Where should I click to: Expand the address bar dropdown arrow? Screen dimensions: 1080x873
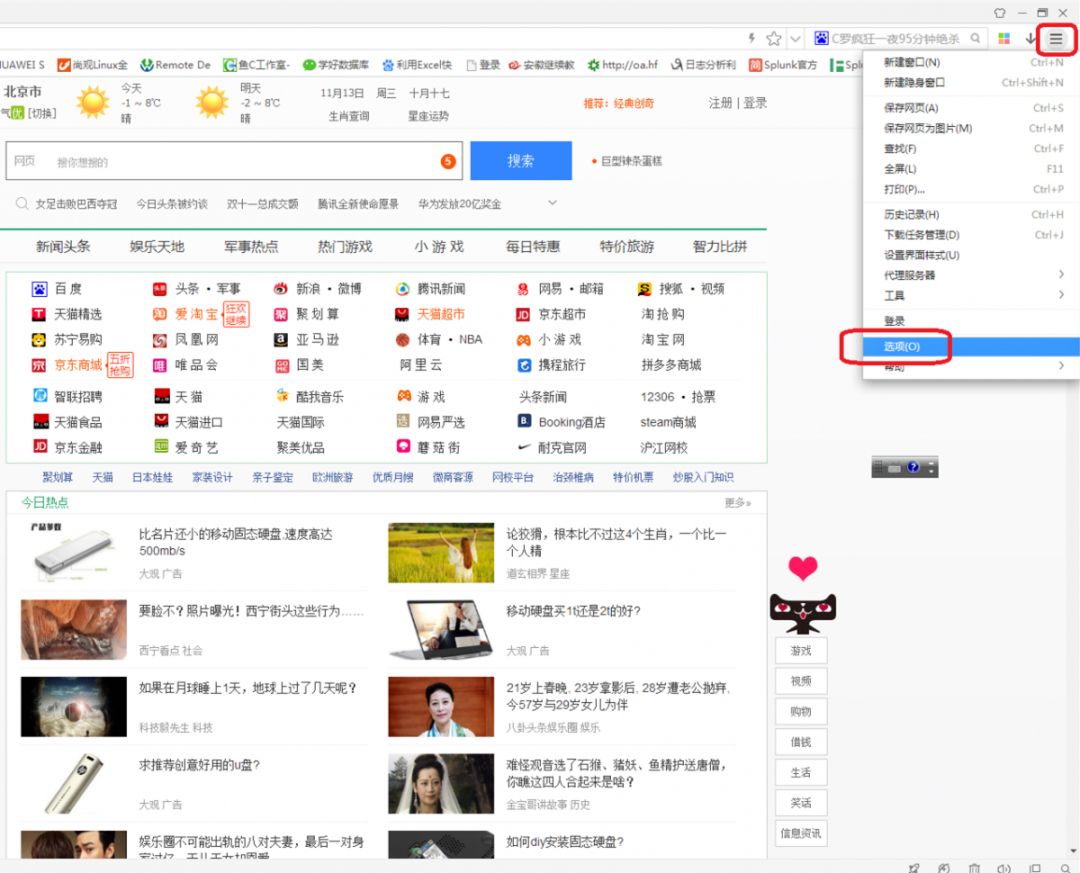click(795, 39)
